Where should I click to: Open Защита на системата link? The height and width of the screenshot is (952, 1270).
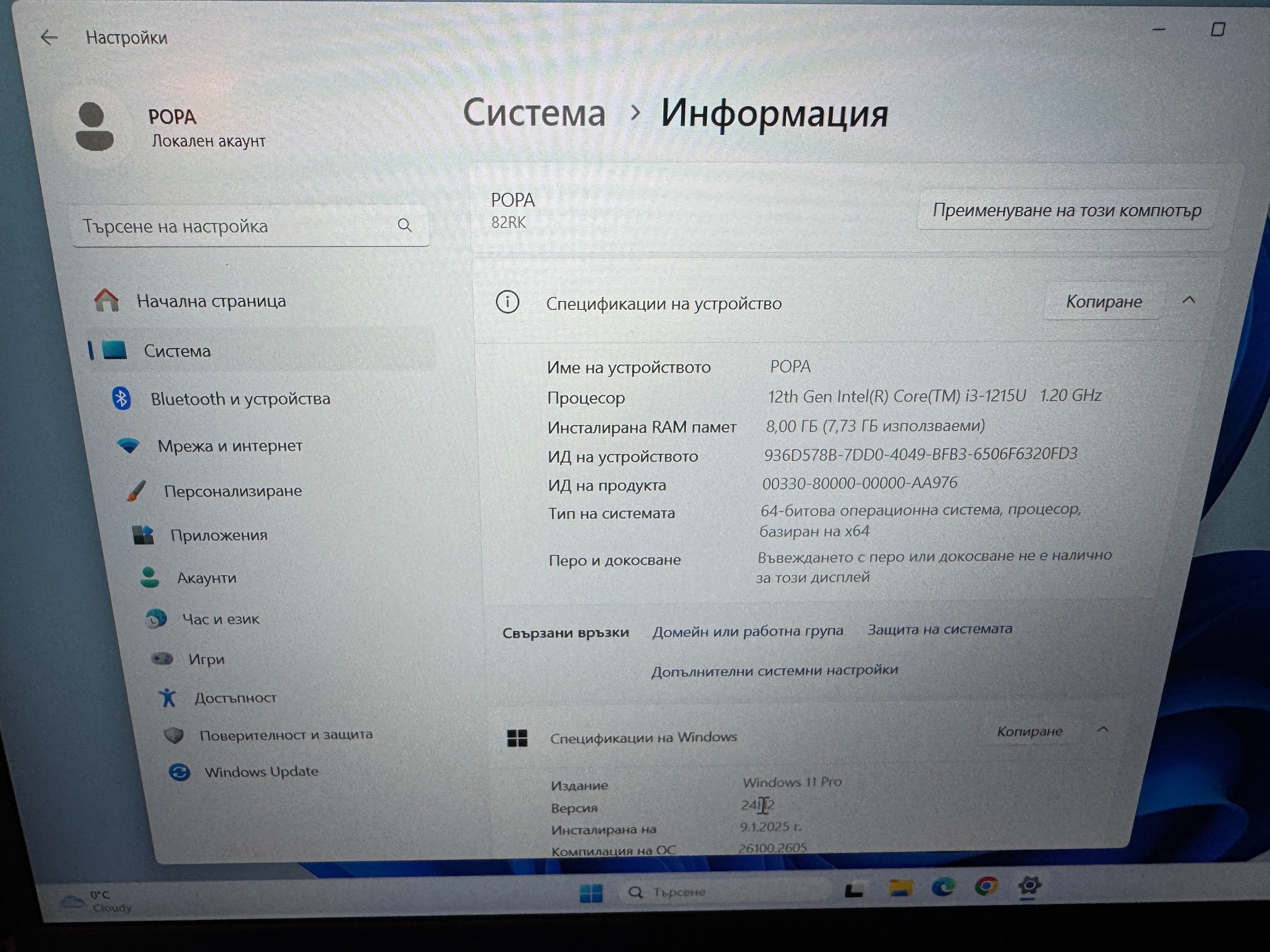tap(939, 630)
